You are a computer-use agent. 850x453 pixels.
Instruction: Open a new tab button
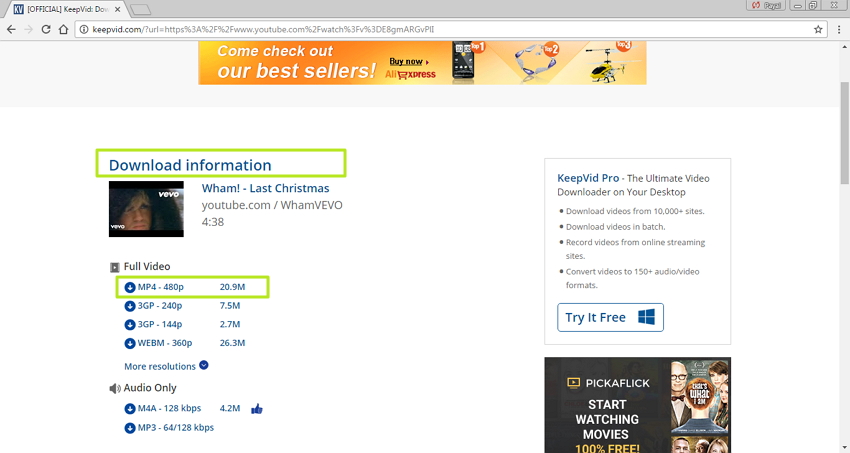tap(140, 9)
